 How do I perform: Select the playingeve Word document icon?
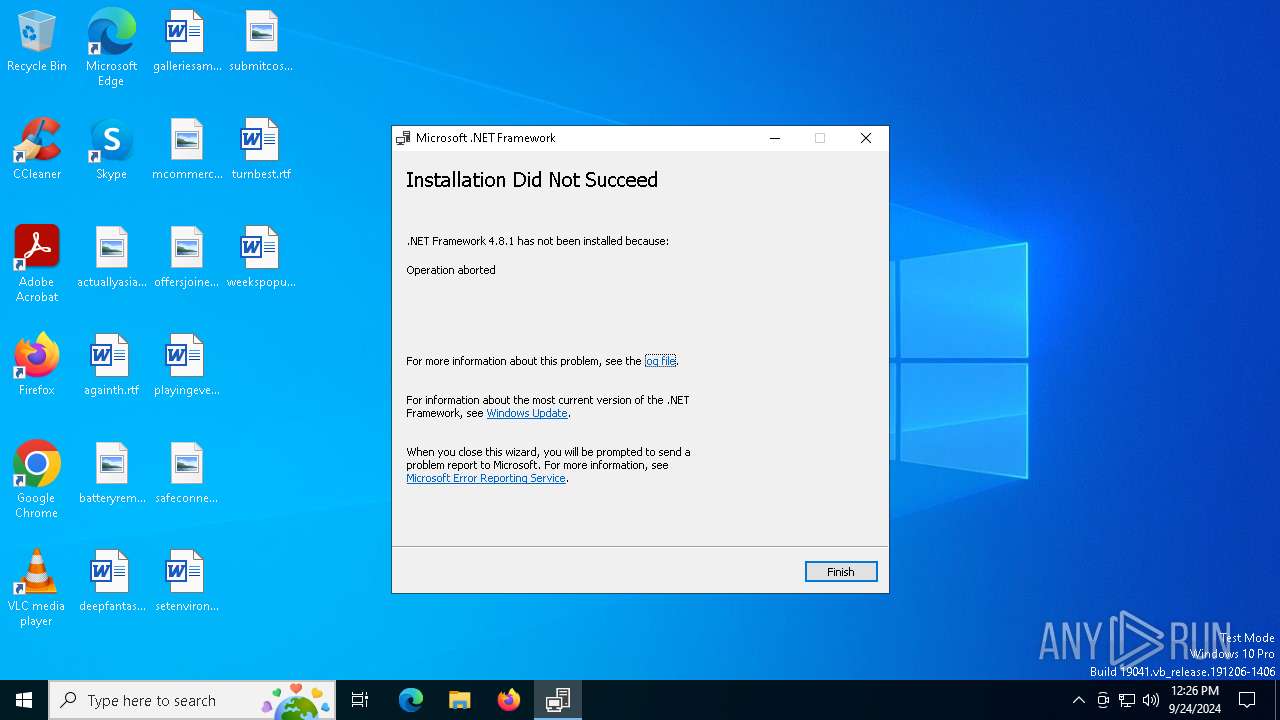click(x=187, y=366)
